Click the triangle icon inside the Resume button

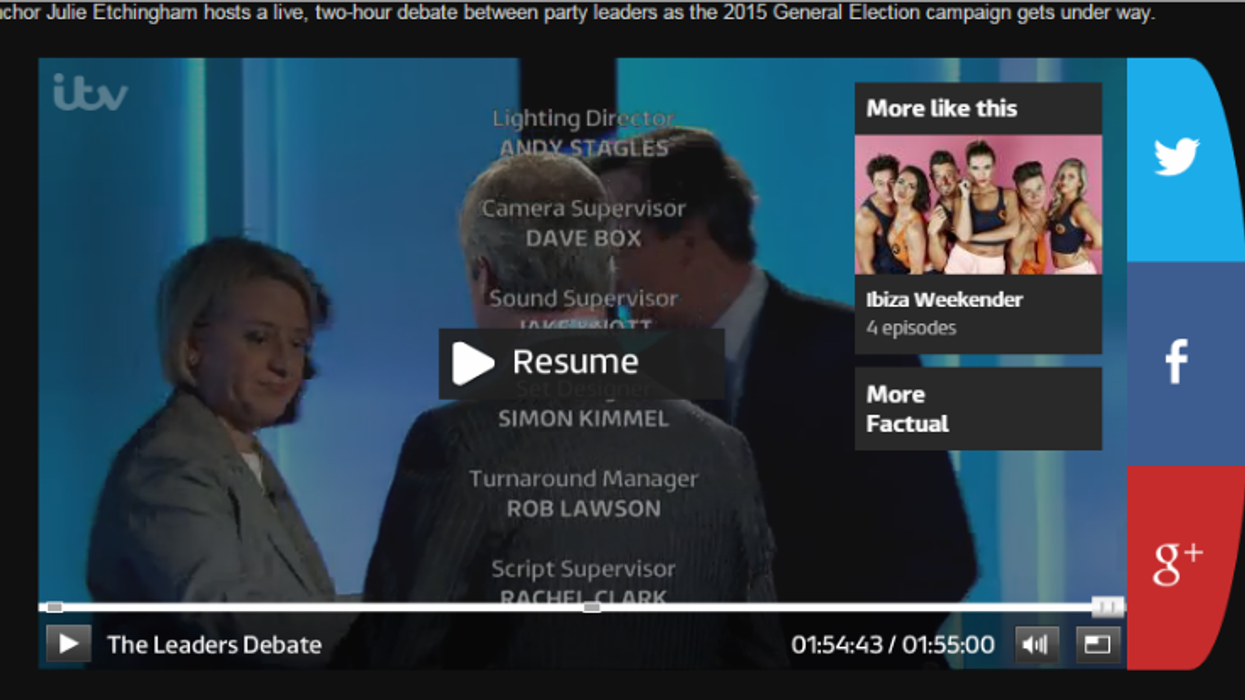pyautogui.click(x=472, y=363)
